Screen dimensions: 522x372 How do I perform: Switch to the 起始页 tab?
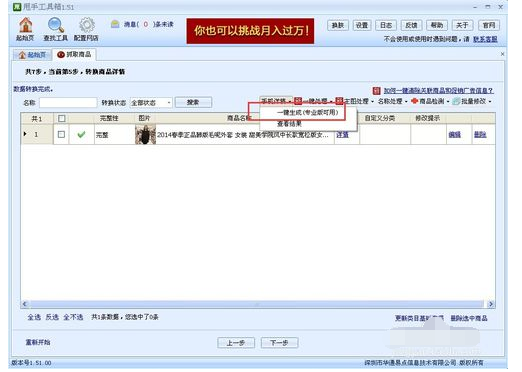pyautogui.click(x=32, y=55)
